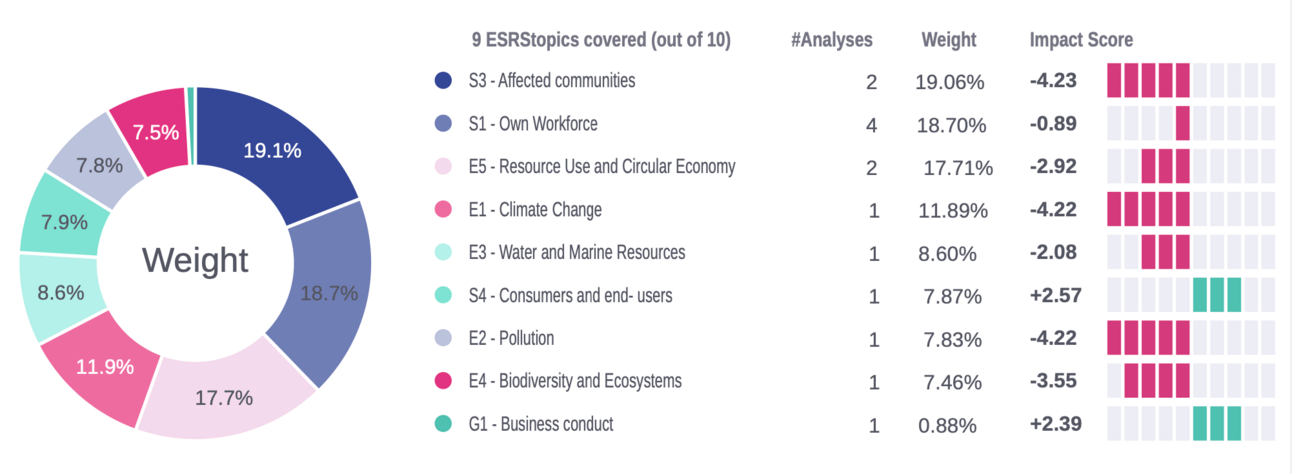Viewport: 1292px width, 474px height.
Task: Click the 17.7% pale pink donut slice
Action: (x=225, y=395)
